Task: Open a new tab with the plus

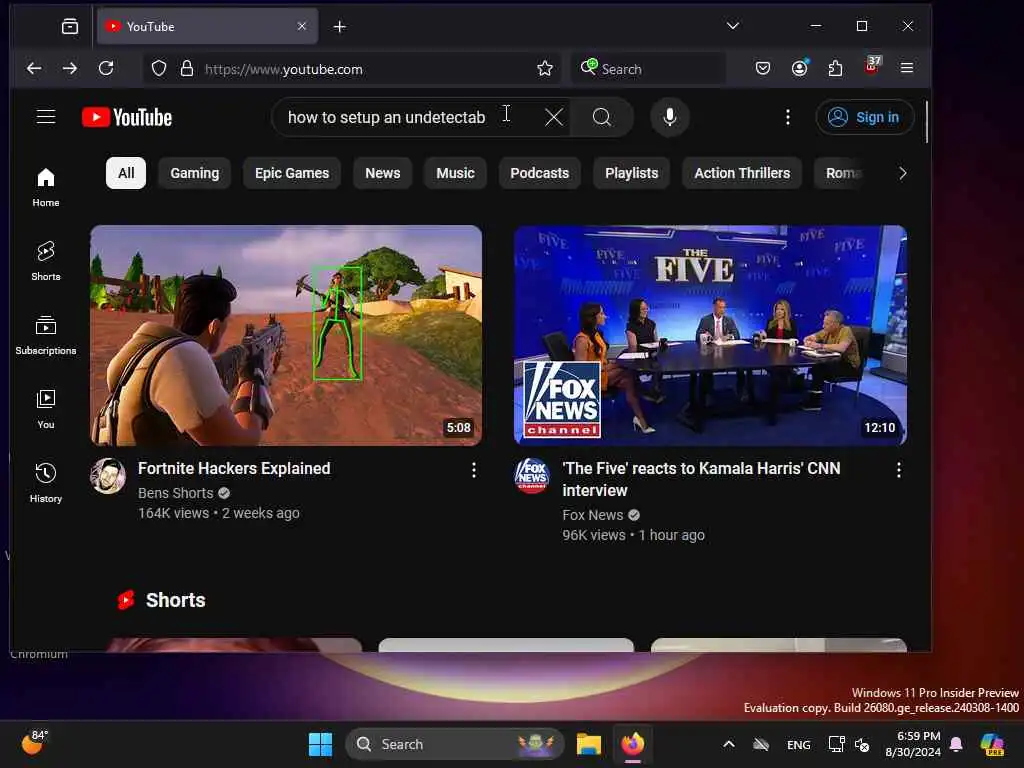Action: [x=340, y=27]
